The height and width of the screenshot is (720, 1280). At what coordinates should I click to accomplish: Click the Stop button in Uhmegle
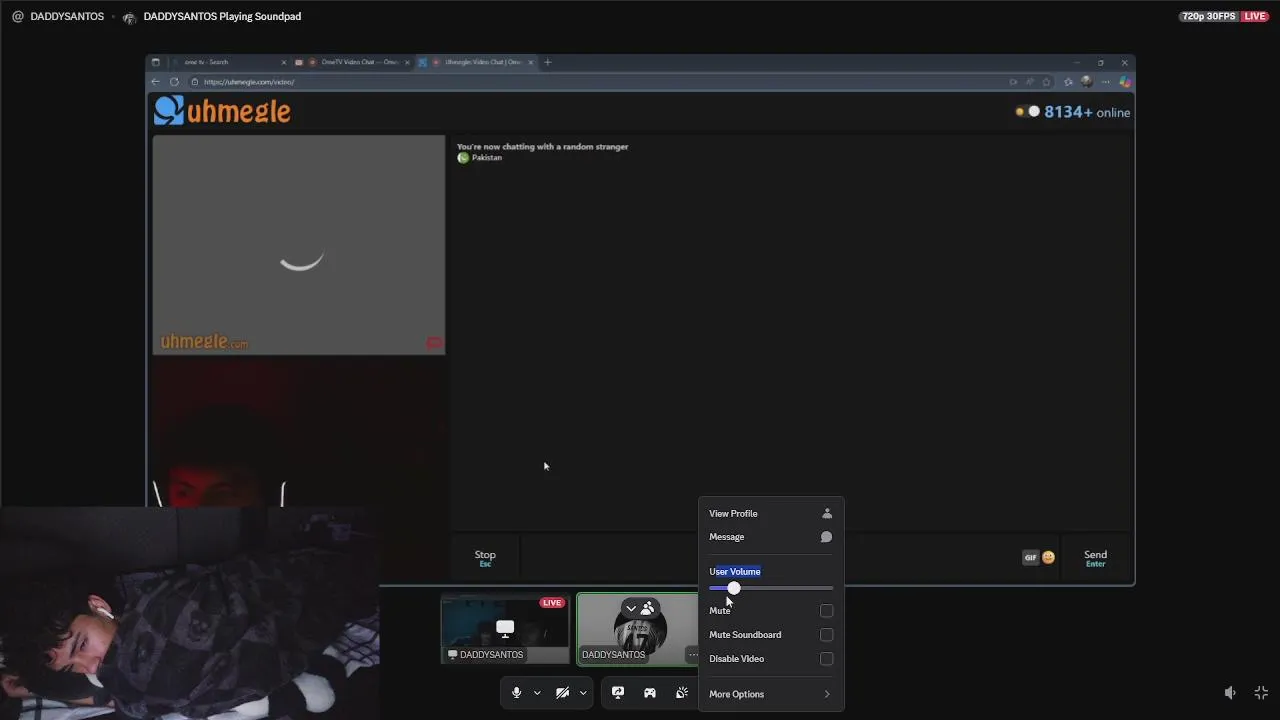pyautogui.click(x=485, y=558)
